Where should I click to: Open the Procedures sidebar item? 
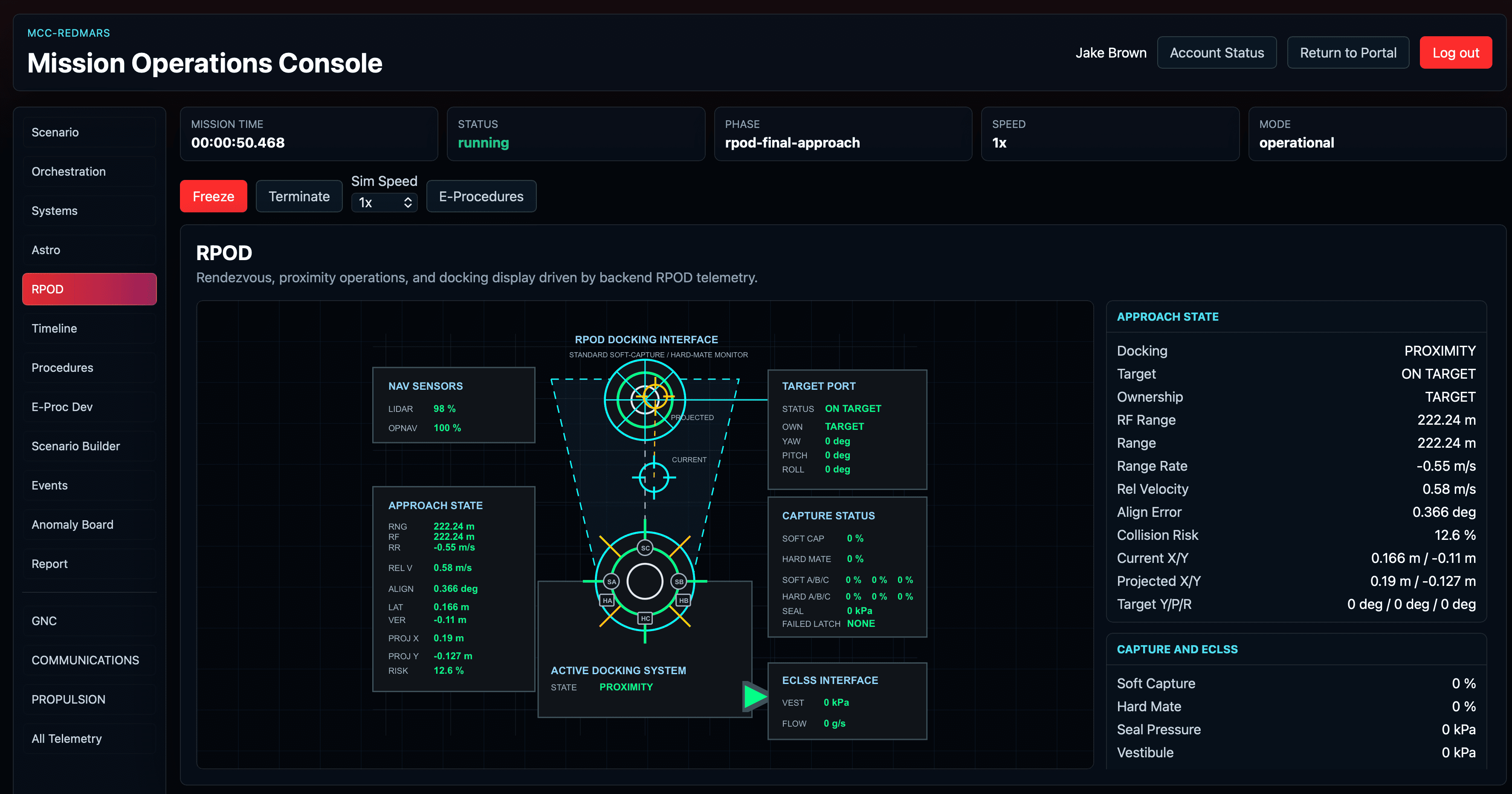click(89, 368)
